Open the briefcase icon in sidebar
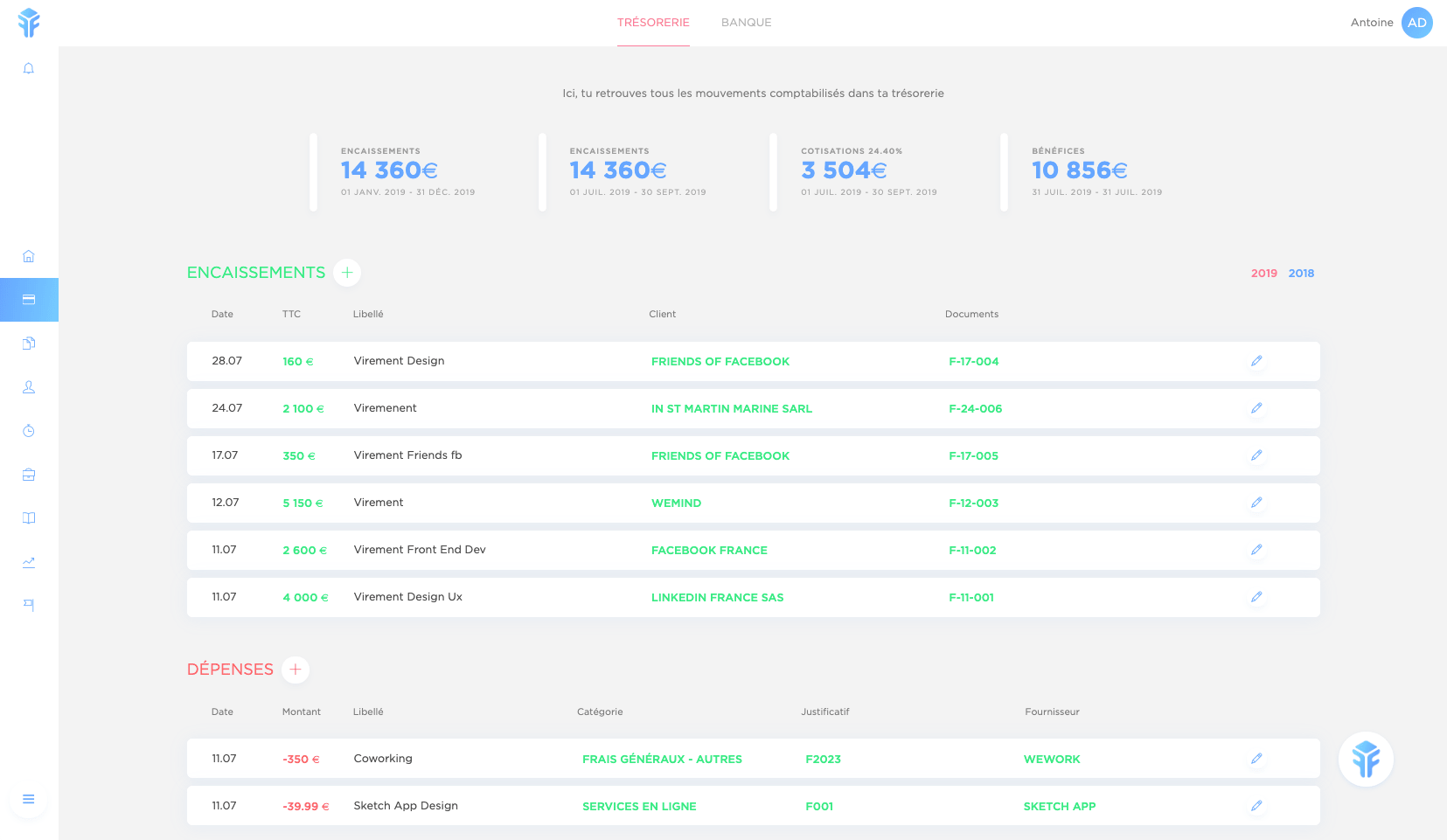Image resolution: width=1447 pixels, height=840 pixels. coord(29,475)
